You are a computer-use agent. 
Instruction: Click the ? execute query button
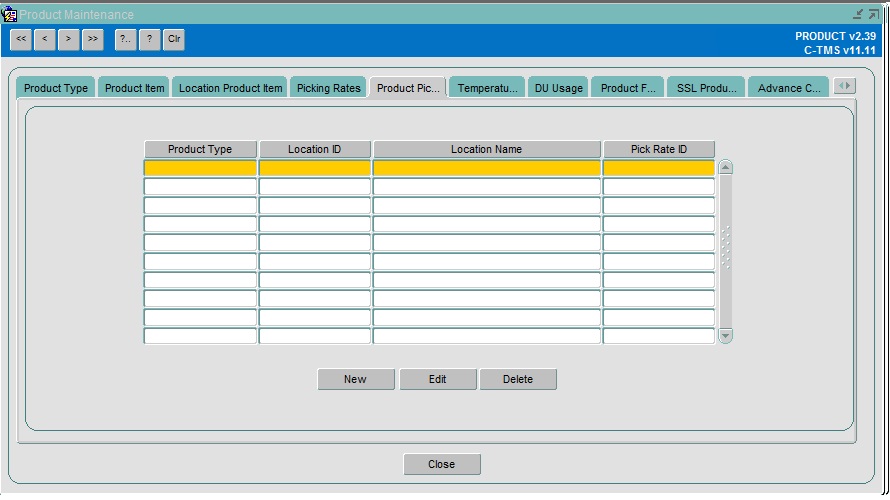[150, 39]
